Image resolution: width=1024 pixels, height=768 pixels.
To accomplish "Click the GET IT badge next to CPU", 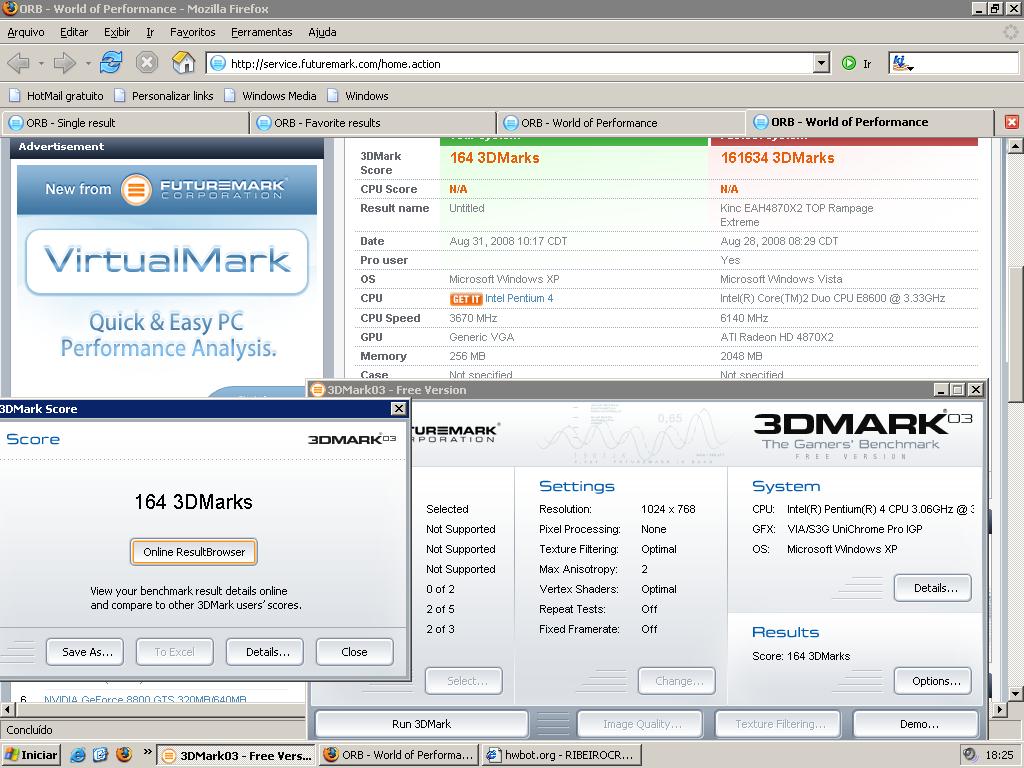I will [x=466, y=298].
